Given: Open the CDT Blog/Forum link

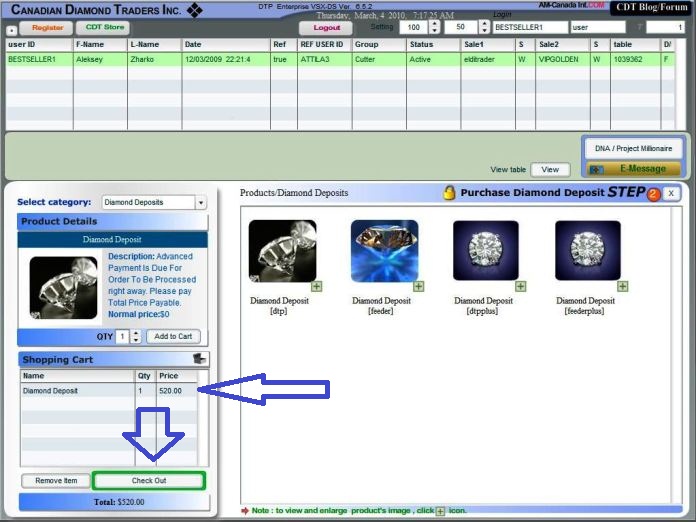Looking at the screenshot, I should coord(652,7).
